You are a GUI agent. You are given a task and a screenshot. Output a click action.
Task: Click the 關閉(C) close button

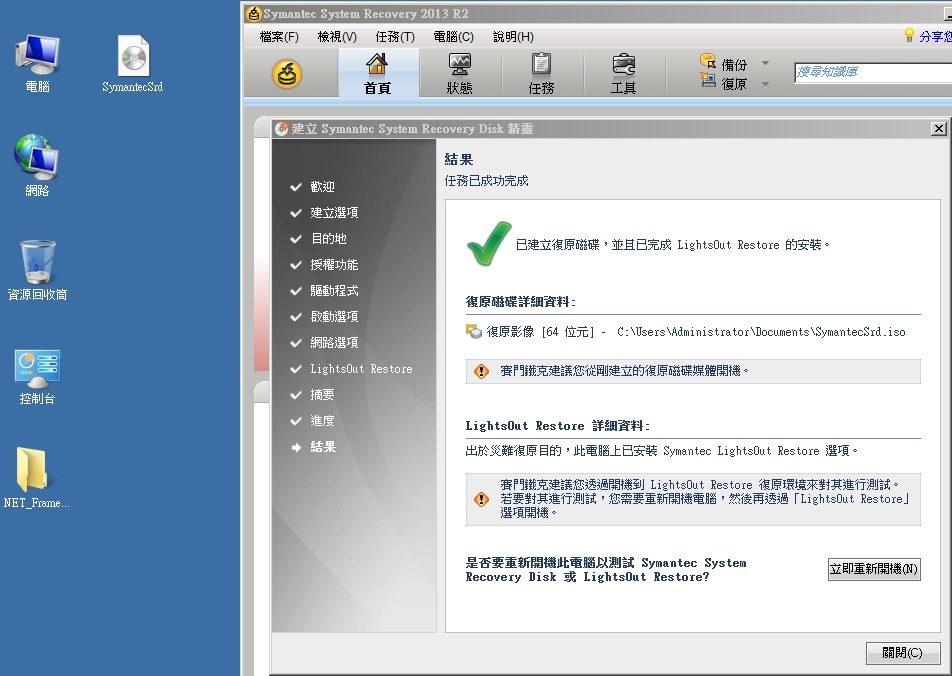(x=902, y=653)
